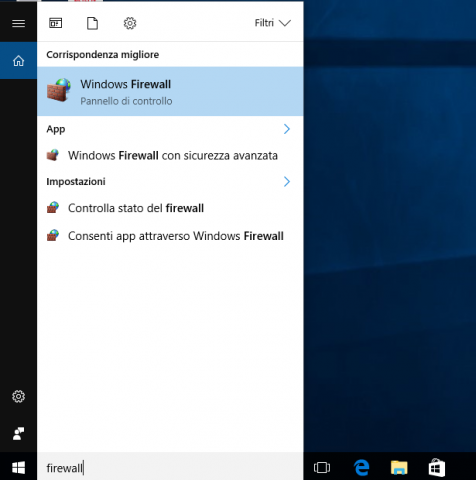Viewport: 476px width, 480px height.
Task: Expand the Filtri dropdown
Action: [x=273, y=23]
